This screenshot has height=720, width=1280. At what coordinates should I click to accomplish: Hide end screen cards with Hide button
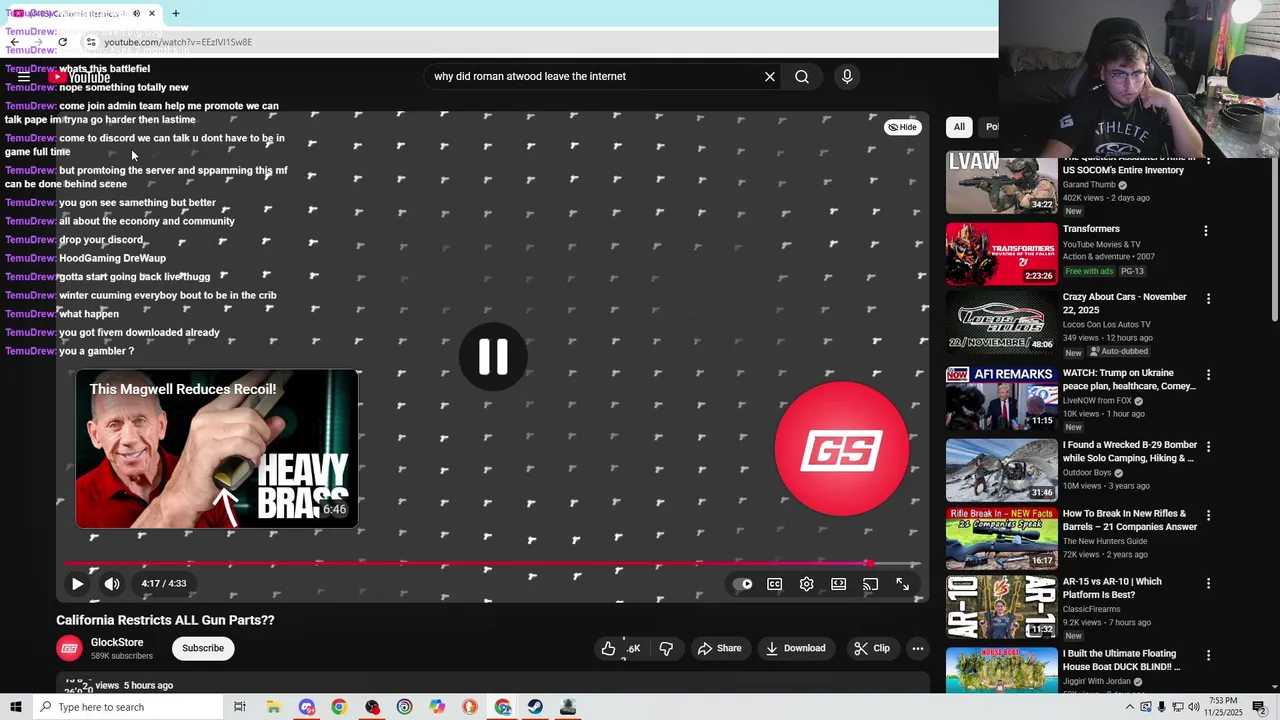pos(902,127)
